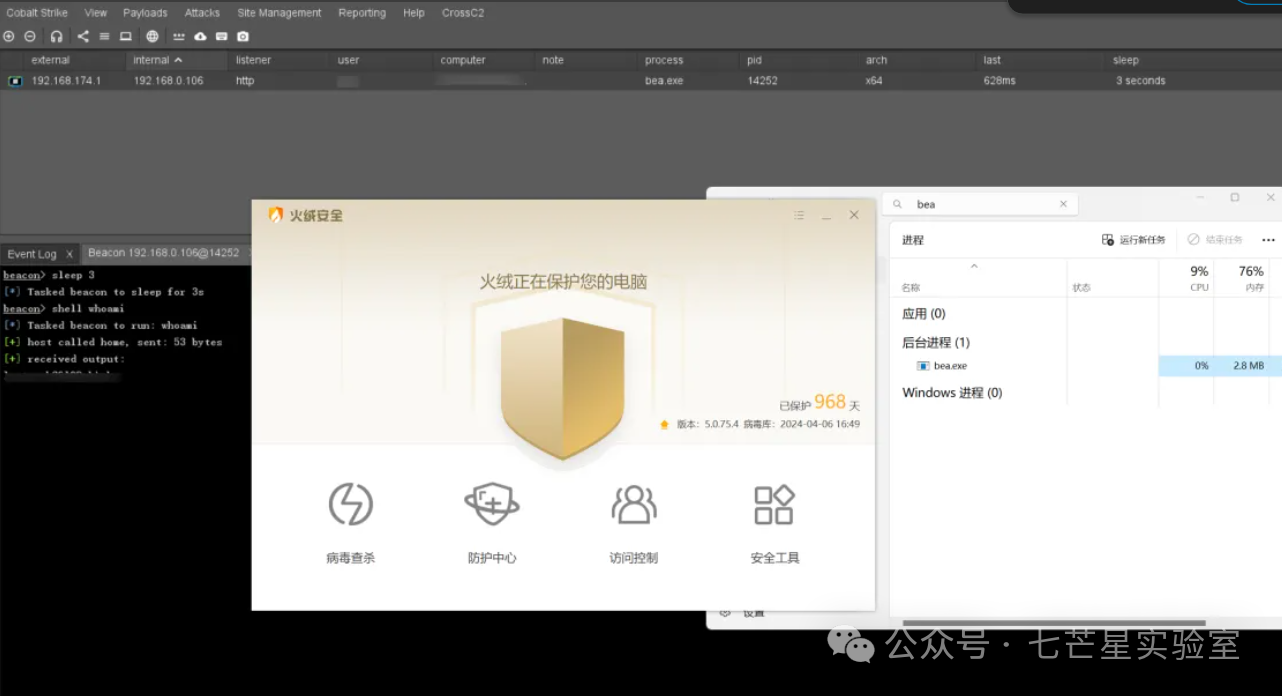Open Task Manager three-dots more options
1282x696 pixels.
tap(1268, 240)
